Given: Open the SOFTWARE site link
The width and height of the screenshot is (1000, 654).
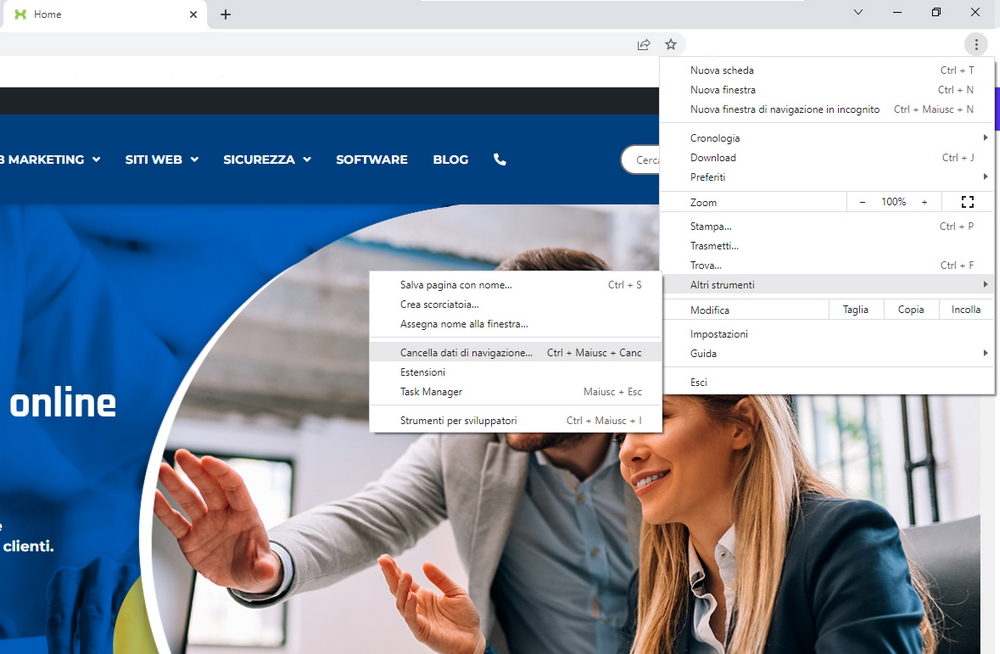Looking at the screenshot, I should click(x=372, y=160).
